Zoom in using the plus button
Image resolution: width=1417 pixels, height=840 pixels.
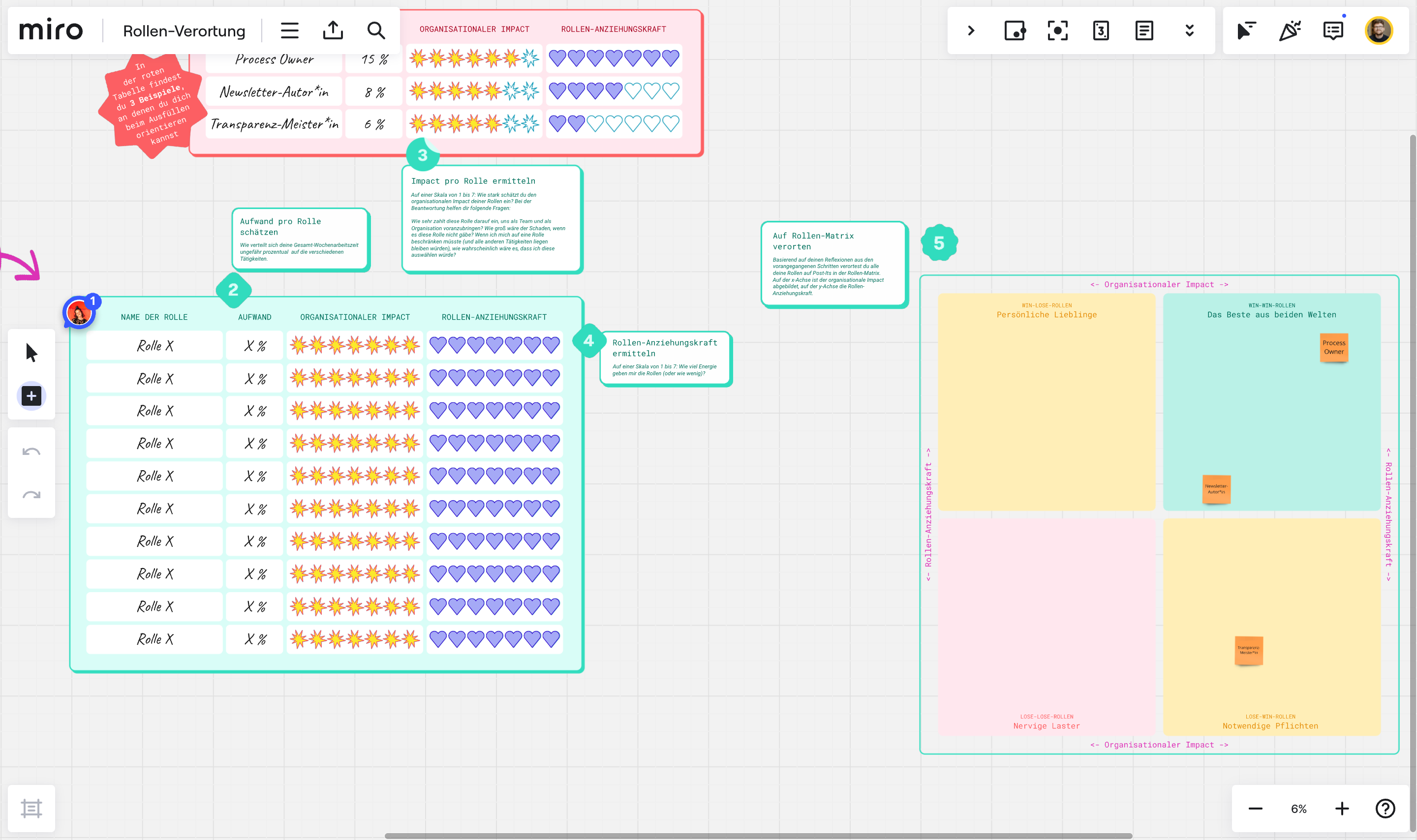pos(1342,809)
